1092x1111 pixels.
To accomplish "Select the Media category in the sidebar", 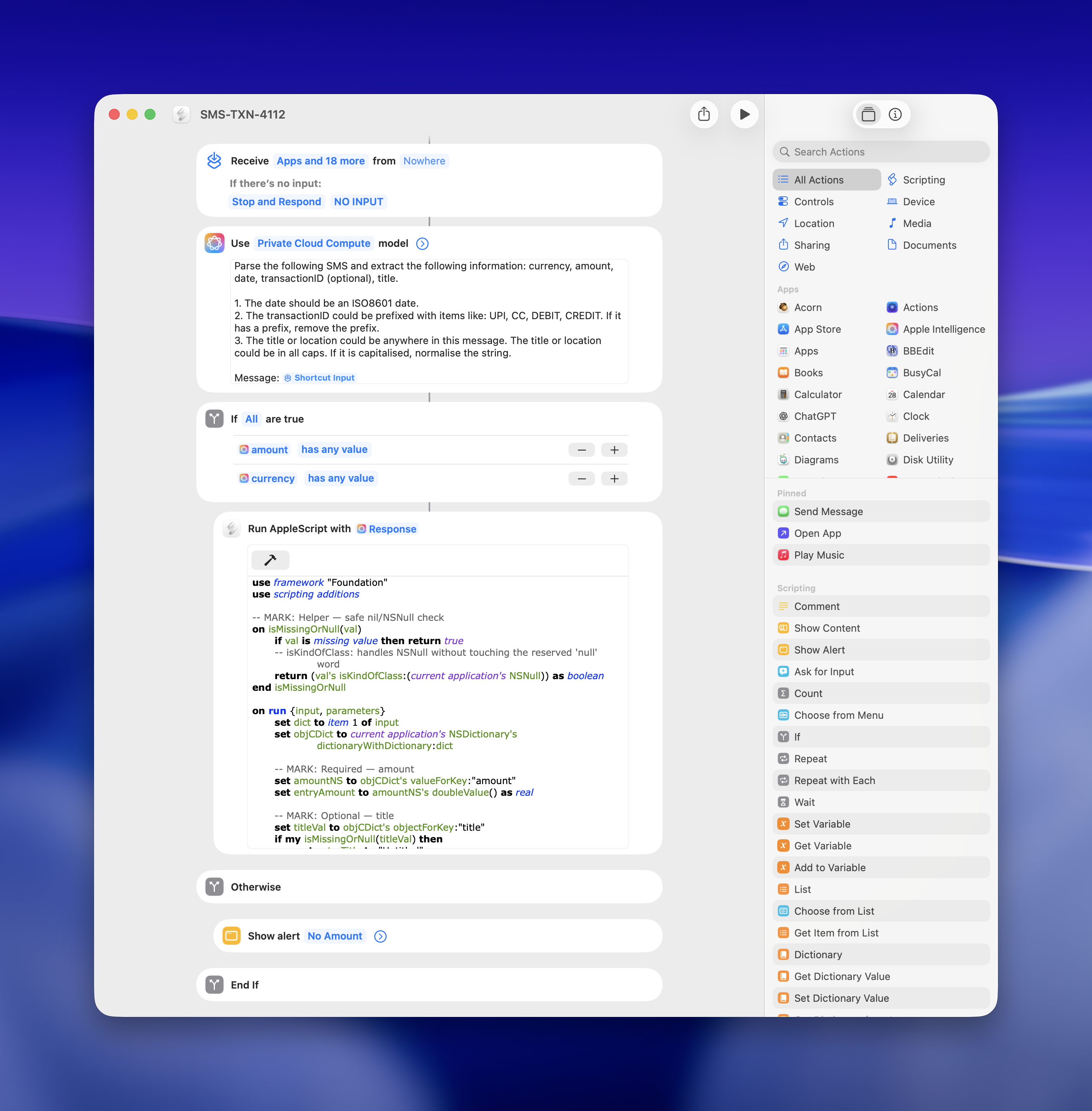I will (917, 223).
